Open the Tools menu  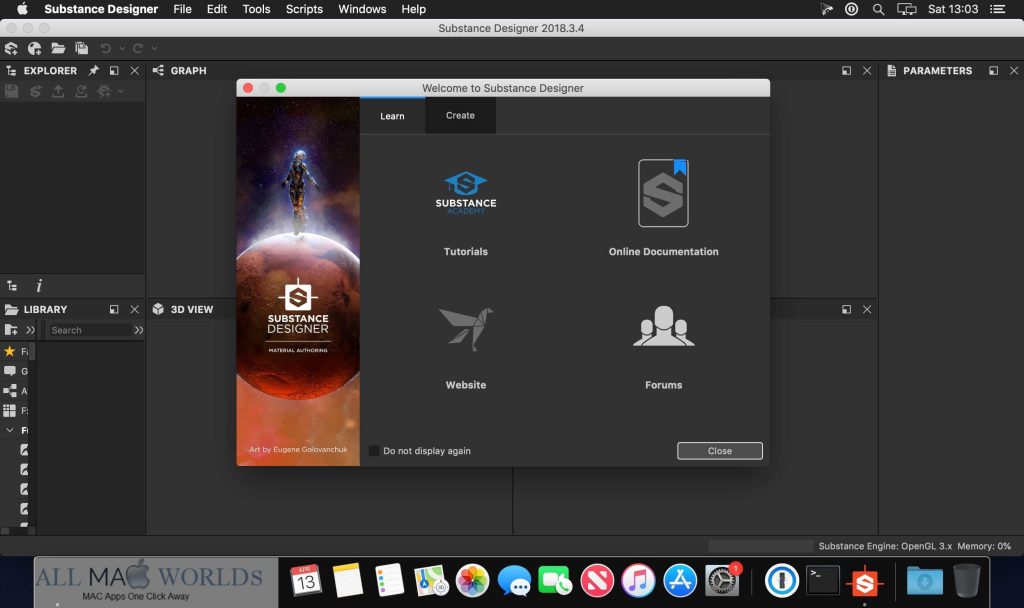coord(256,9)
